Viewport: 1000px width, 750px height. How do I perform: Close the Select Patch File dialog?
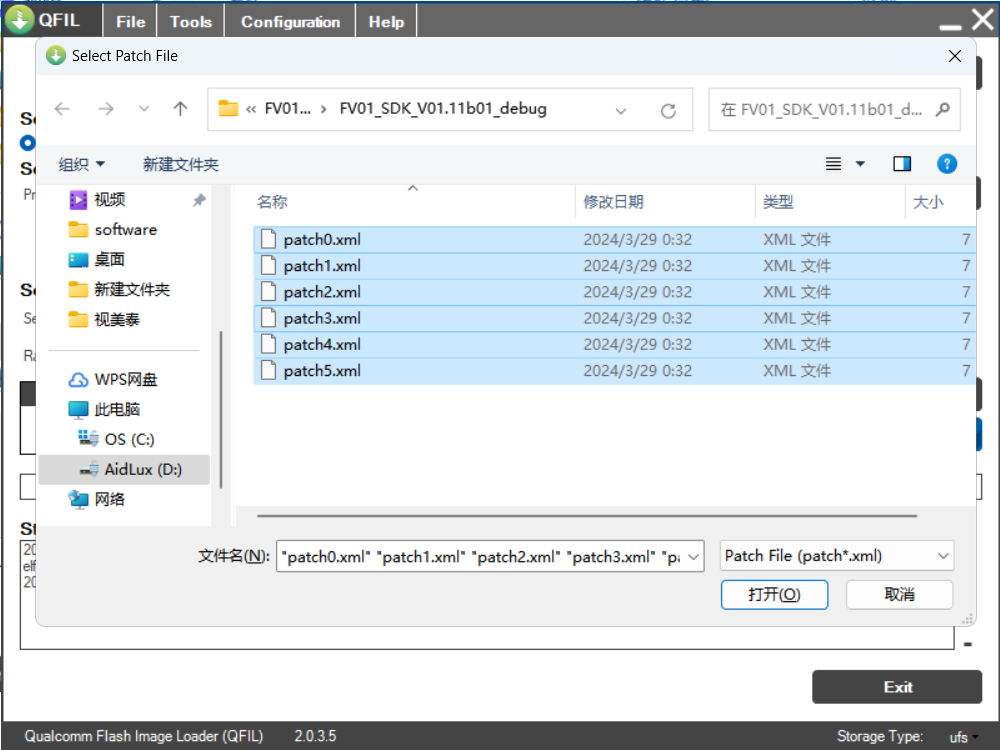955,56
